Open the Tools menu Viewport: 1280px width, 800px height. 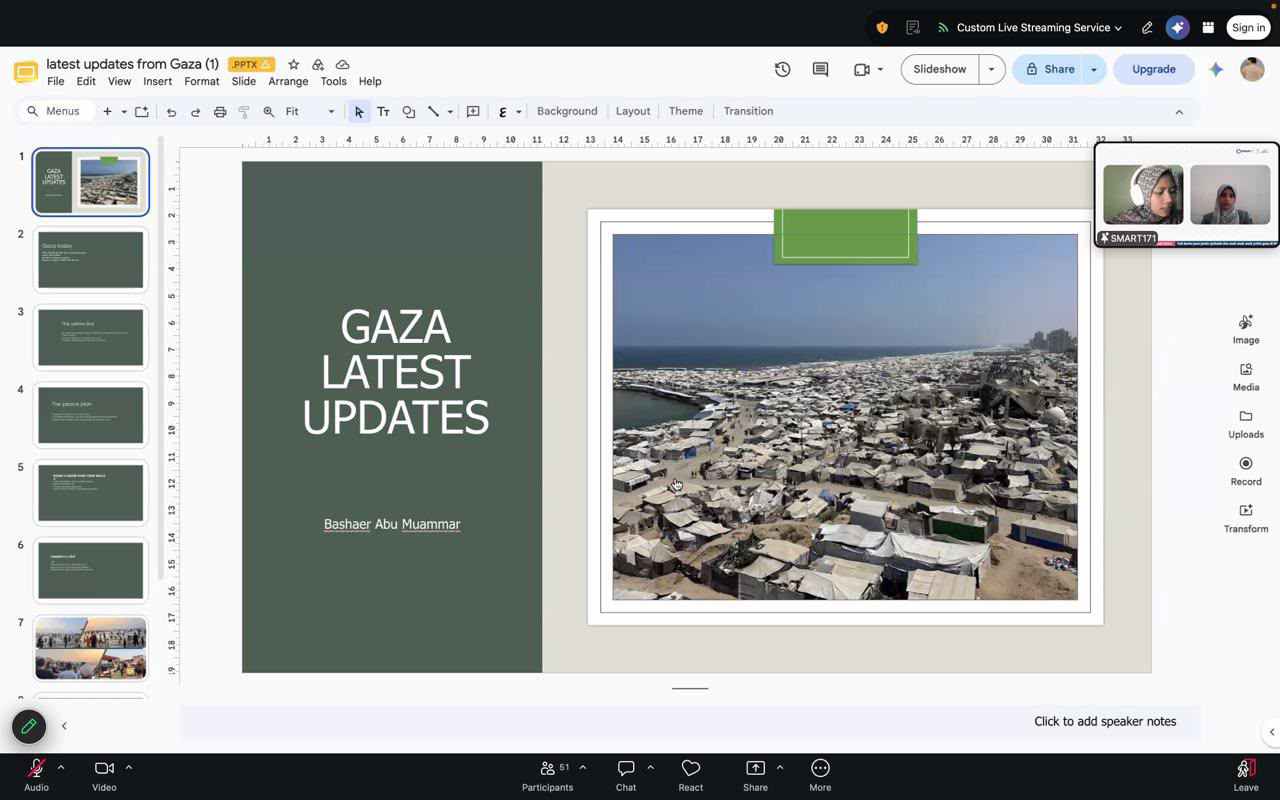coord(333,82)
